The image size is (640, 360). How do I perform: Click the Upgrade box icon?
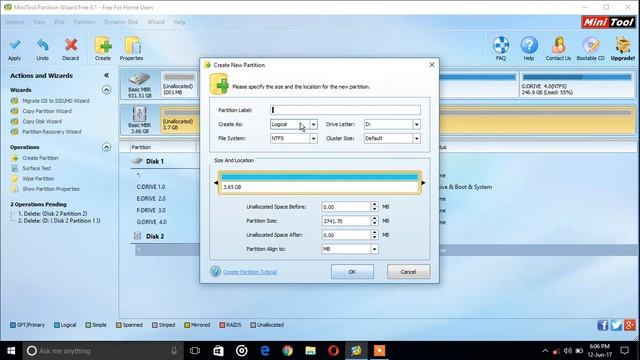point(623,45)
